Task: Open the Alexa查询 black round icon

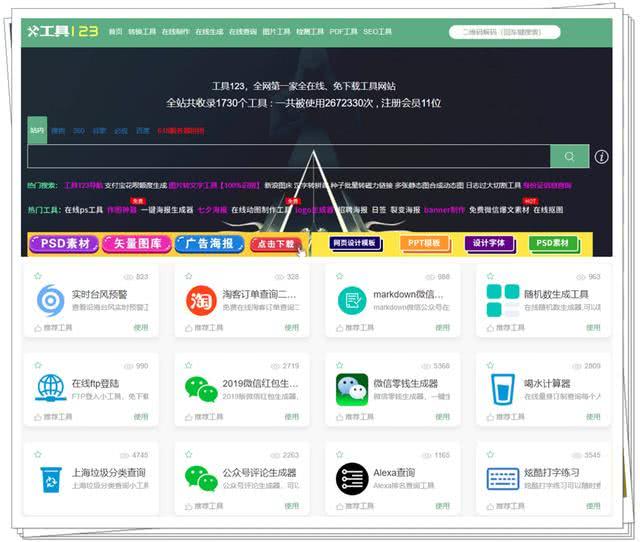Action: click(352, 479)
